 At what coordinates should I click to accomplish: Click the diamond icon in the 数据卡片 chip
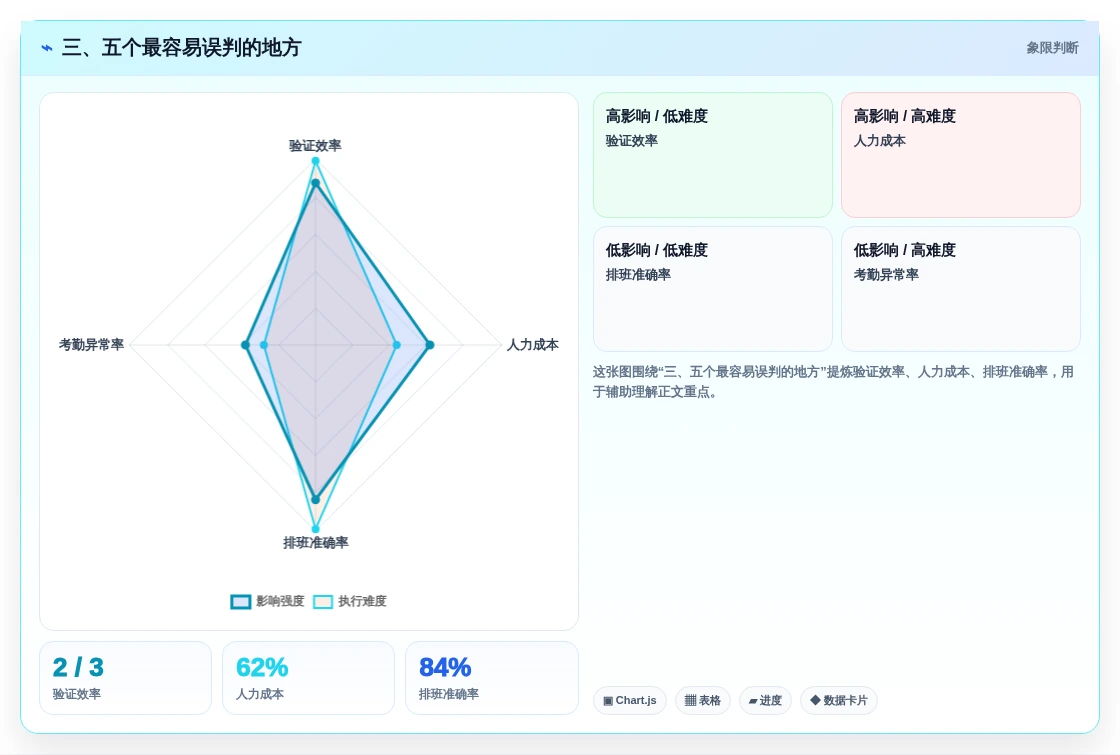pyautogui.click(x=815, y=700)
